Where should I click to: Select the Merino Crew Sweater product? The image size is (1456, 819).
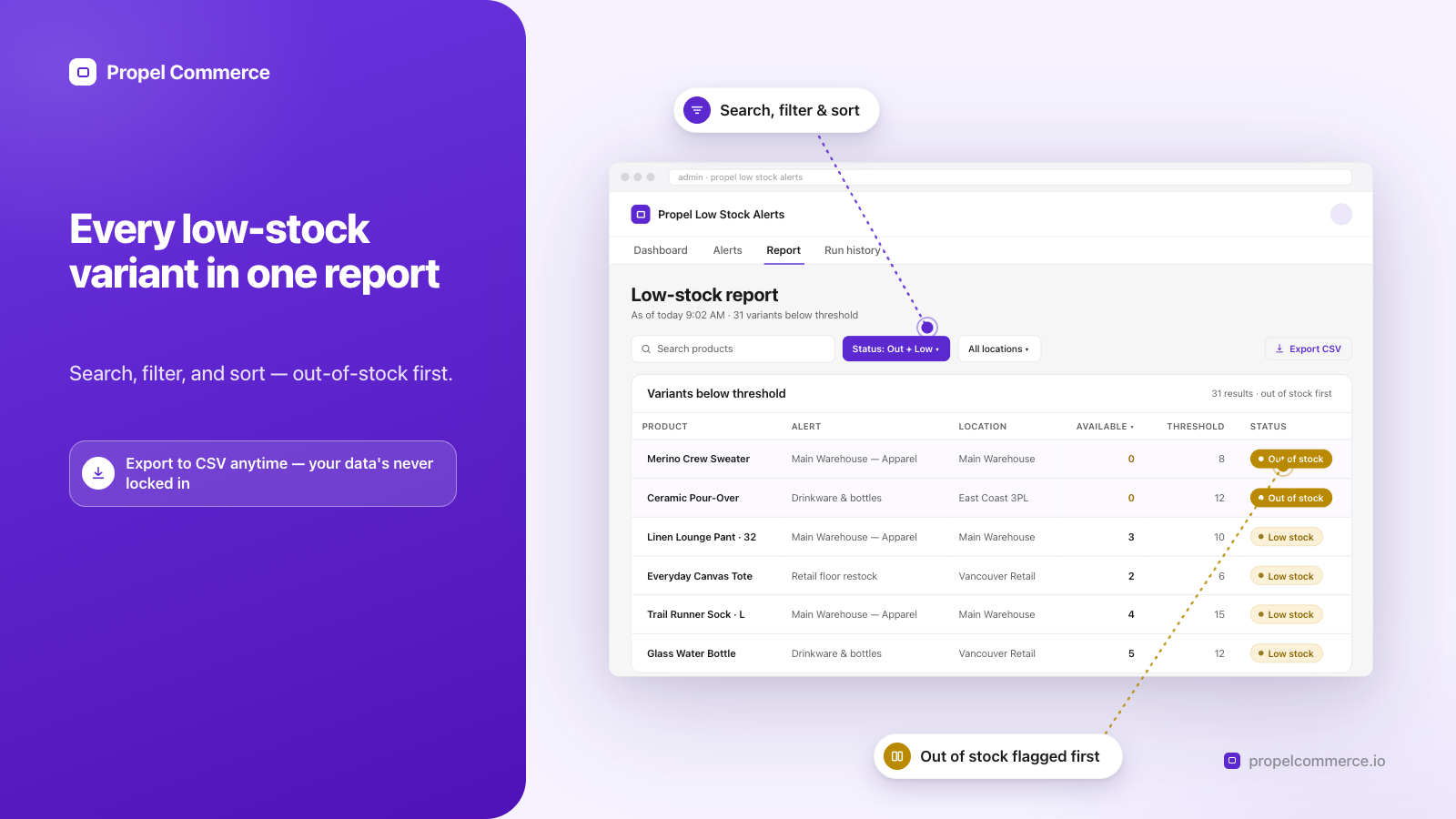[698, 459]
